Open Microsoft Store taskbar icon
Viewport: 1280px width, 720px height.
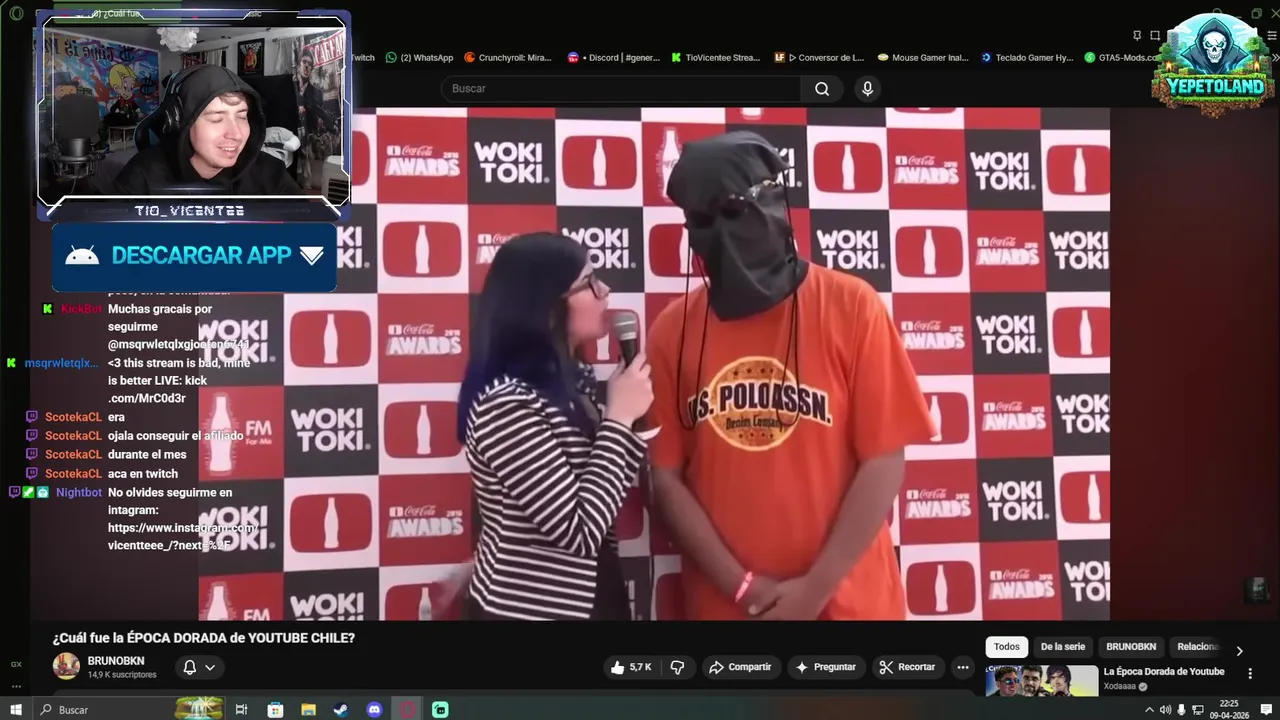tap(275, 710)
